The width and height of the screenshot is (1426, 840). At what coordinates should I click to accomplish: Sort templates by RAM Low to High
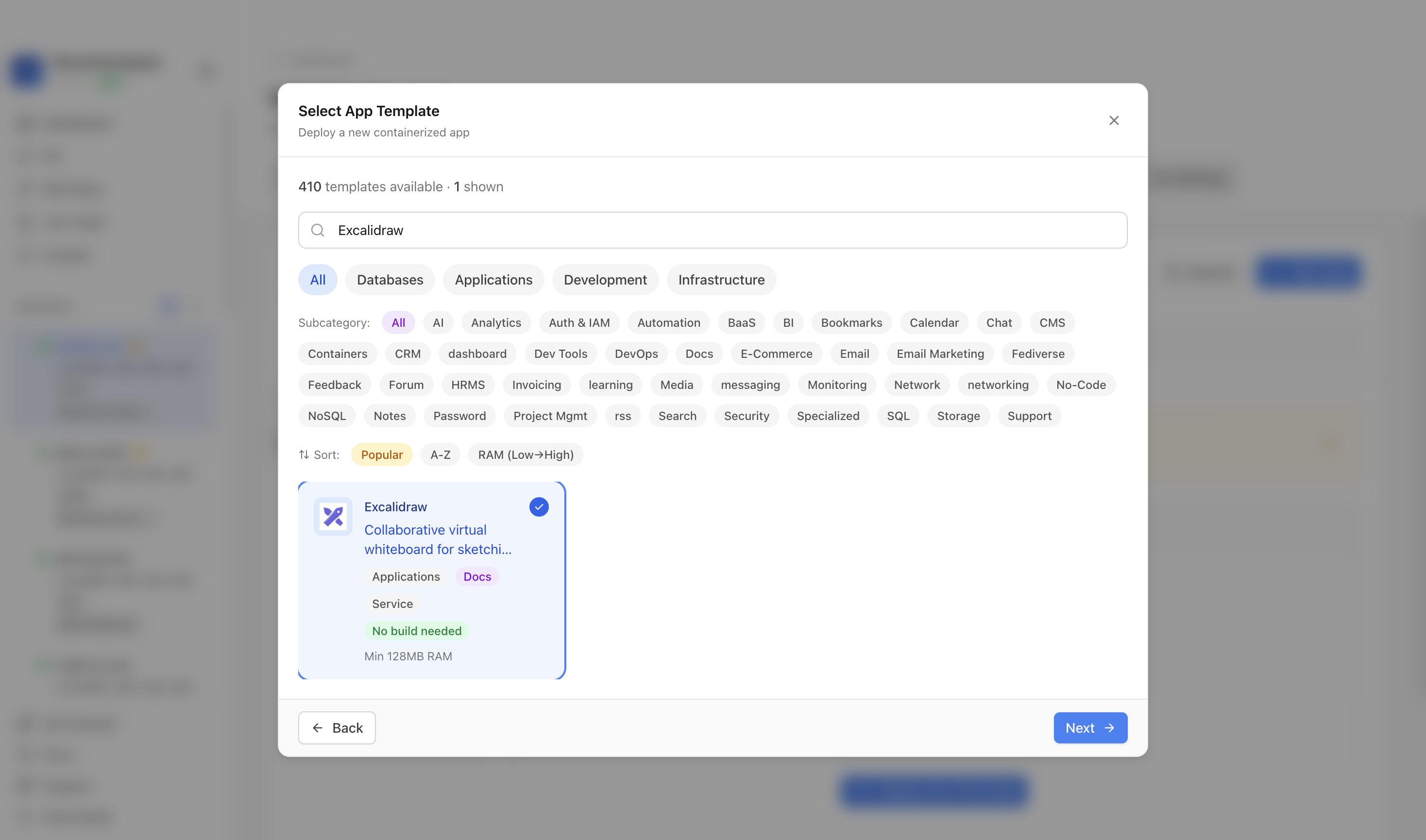click(x=526, y=454)
